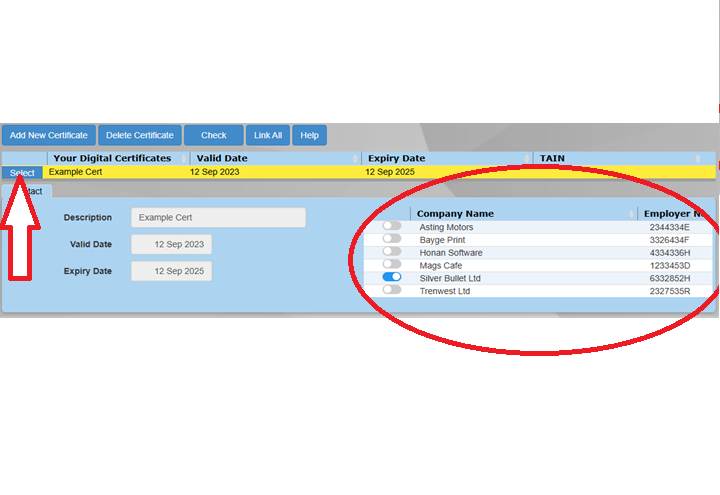Viewport: 720px width, 495px height.
Task: Enable the Trenwest Ltd toggle
Action: (392, 290)
